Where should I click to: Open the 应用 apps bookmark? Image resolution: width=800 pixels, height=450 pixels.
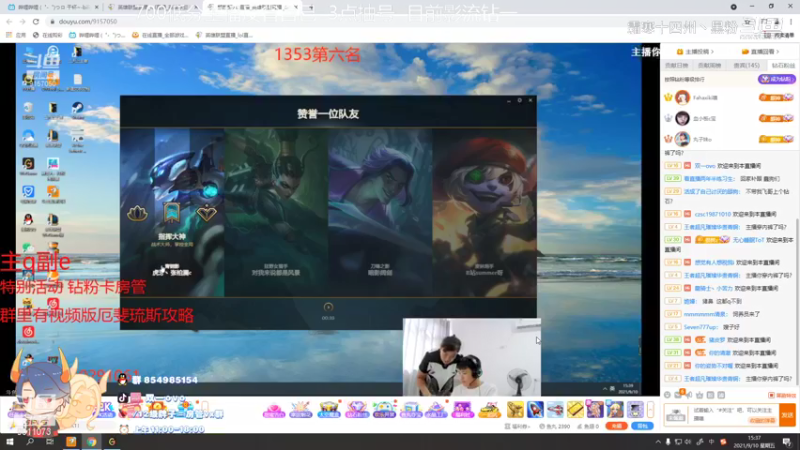coord(15,35)
